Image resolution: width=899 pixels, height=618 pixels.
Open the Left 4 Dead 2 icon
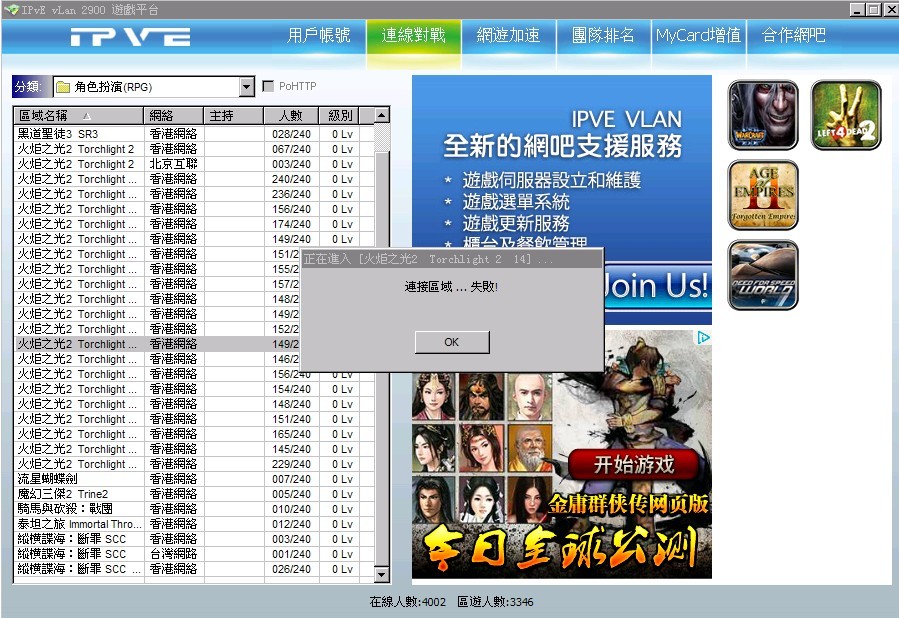coord(846,115)
